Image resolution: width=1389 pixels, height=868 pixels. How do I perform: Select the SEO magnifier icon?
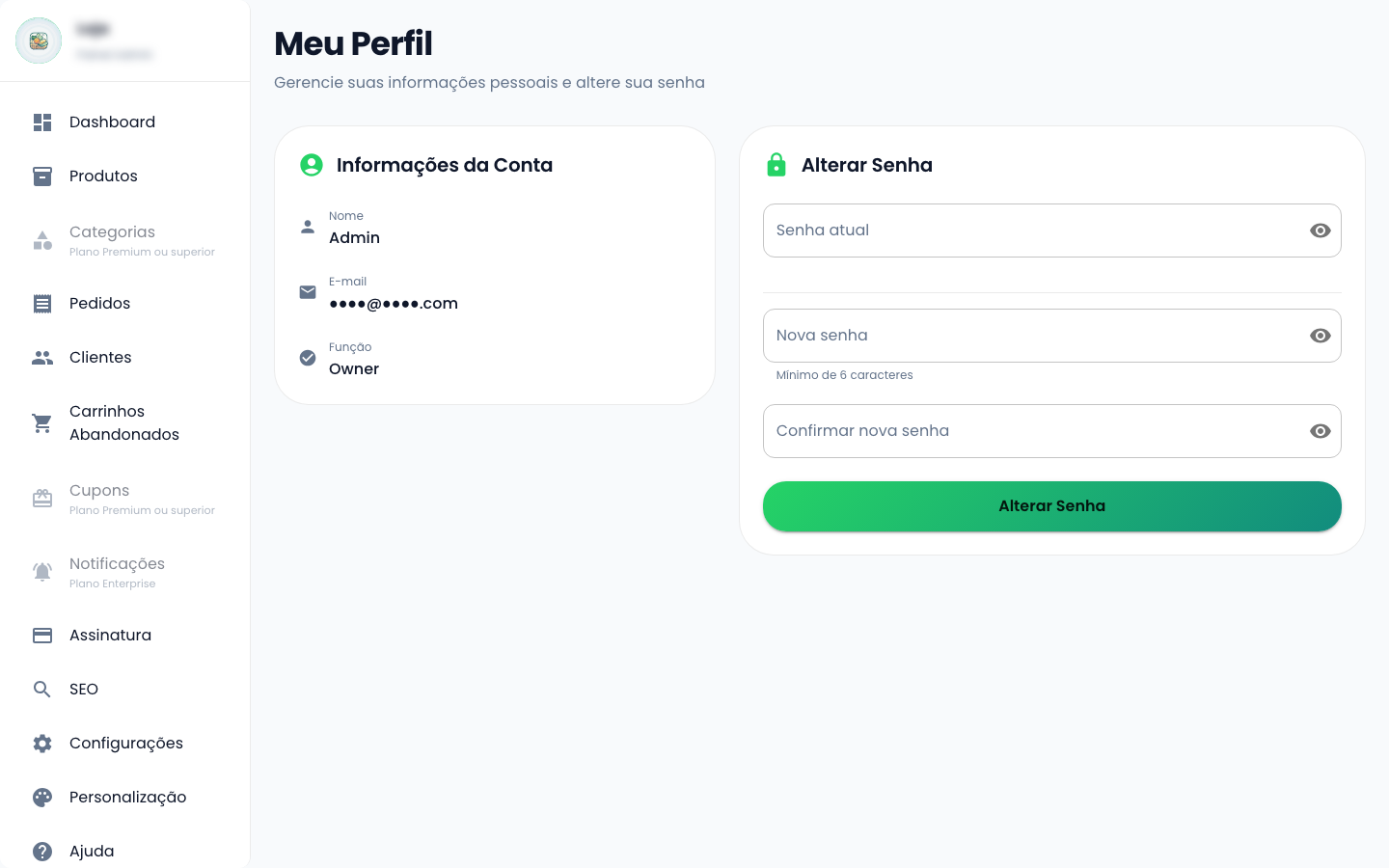tap(41, 689)
